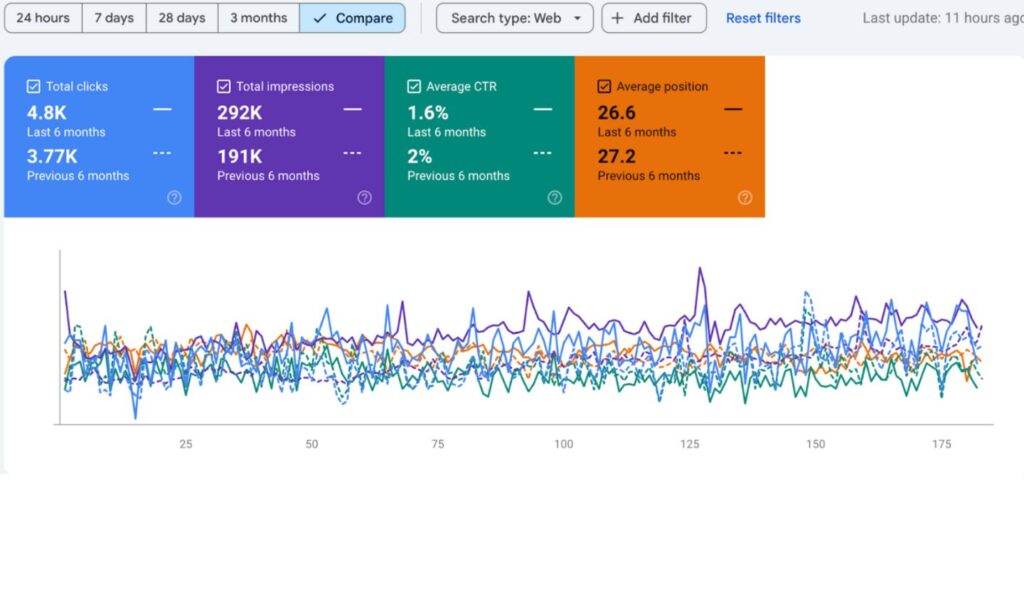Screen dimensions: 1024x597
Task: Click the checkmark icon beside Compare
Action: (x=320, y=18)
